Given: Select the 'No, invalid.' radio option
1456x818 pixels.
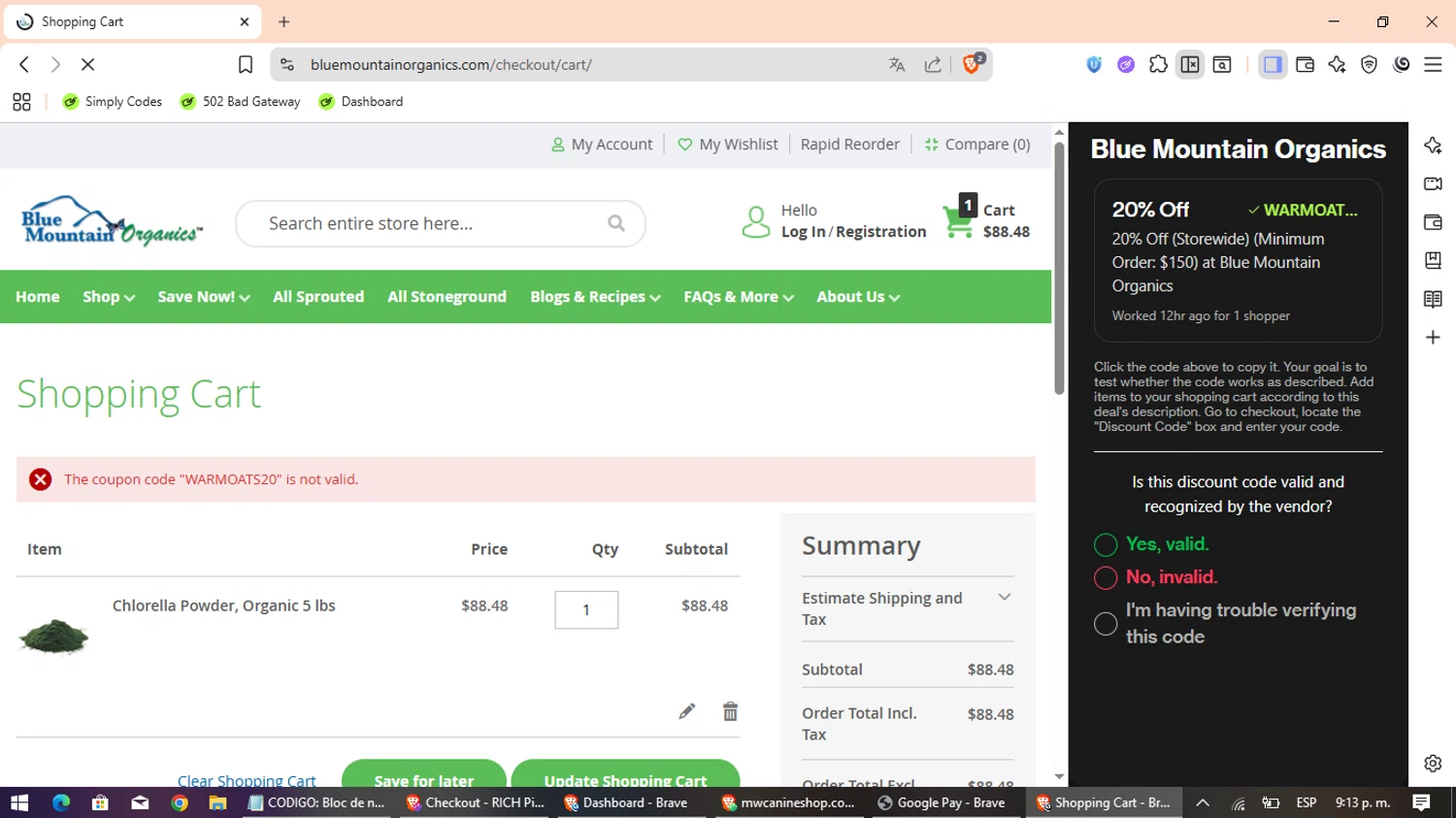Looking at the screenshot, I should (x=1106, y=578).
